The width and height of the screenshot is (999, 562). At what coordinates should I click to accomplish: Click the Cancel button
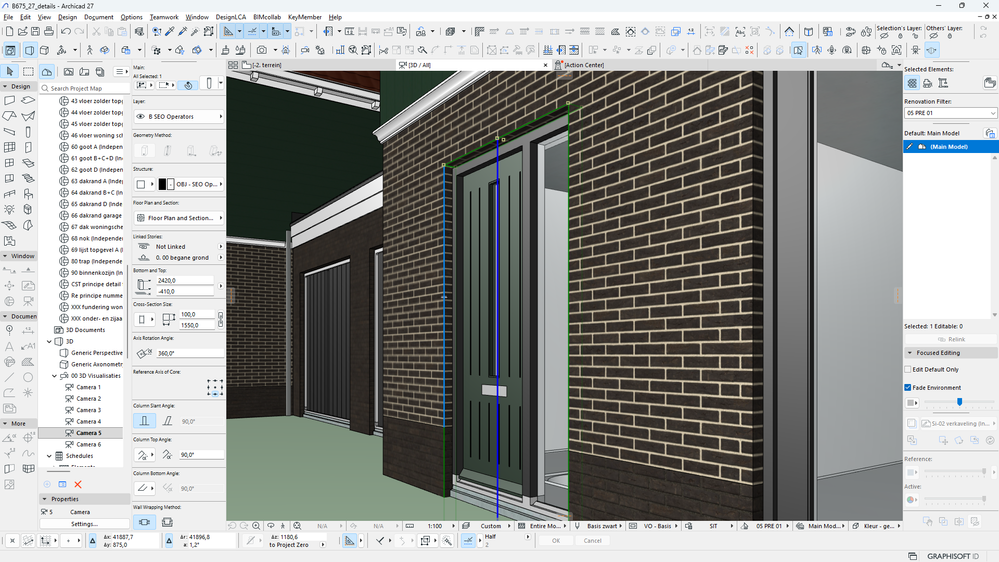click(x=593, y=540)
